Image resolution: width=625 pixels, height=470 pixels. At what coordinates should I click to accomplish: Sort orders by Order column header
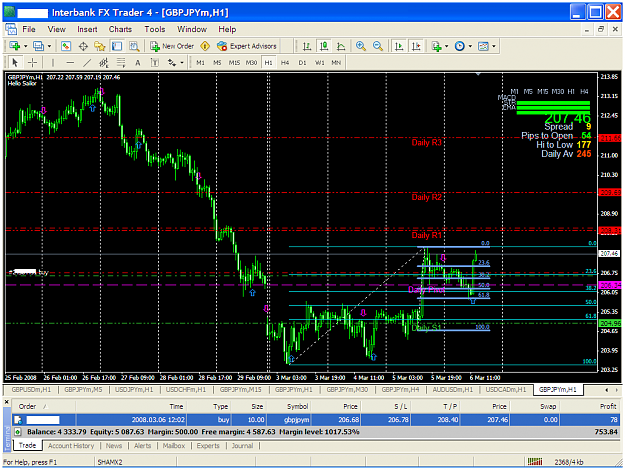43,406
